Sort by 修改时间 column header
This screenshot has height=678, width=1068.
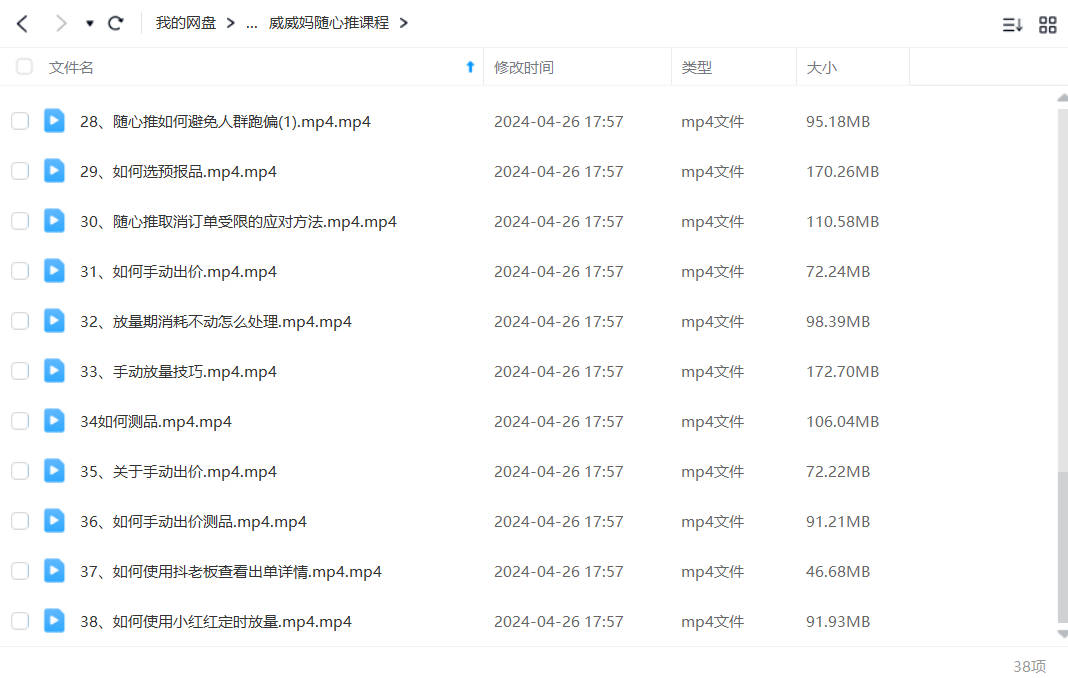point(524,67)
